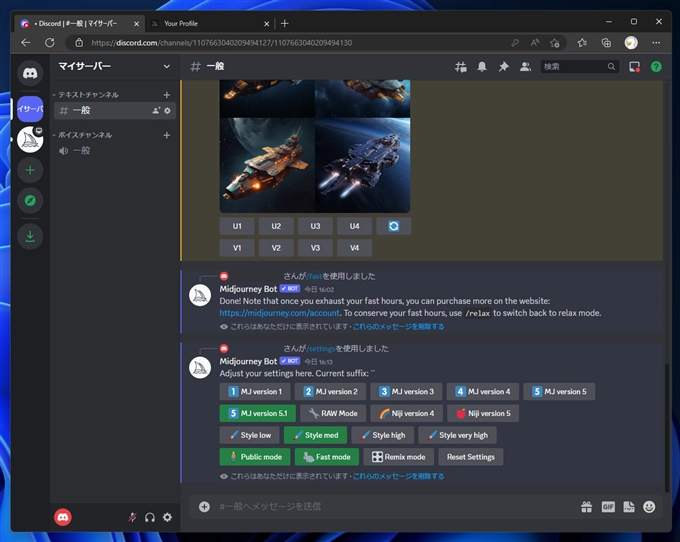Toggle headphones deafen at bottom

pyautogui.click(x=150, y=517)
